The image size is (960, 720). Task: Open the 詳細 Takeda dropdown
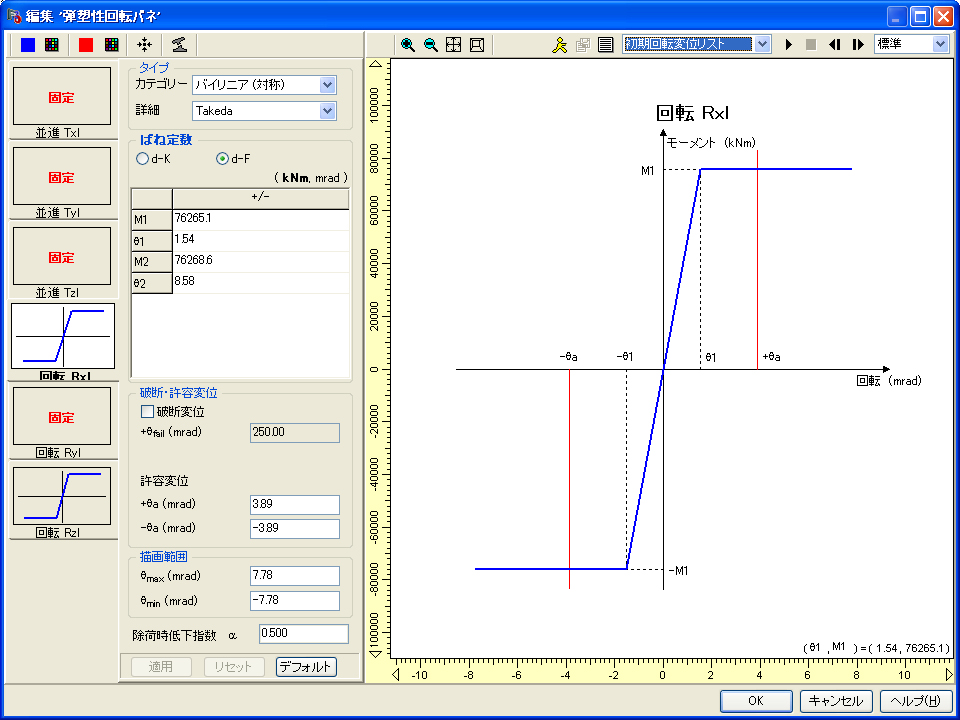(328, 111)
